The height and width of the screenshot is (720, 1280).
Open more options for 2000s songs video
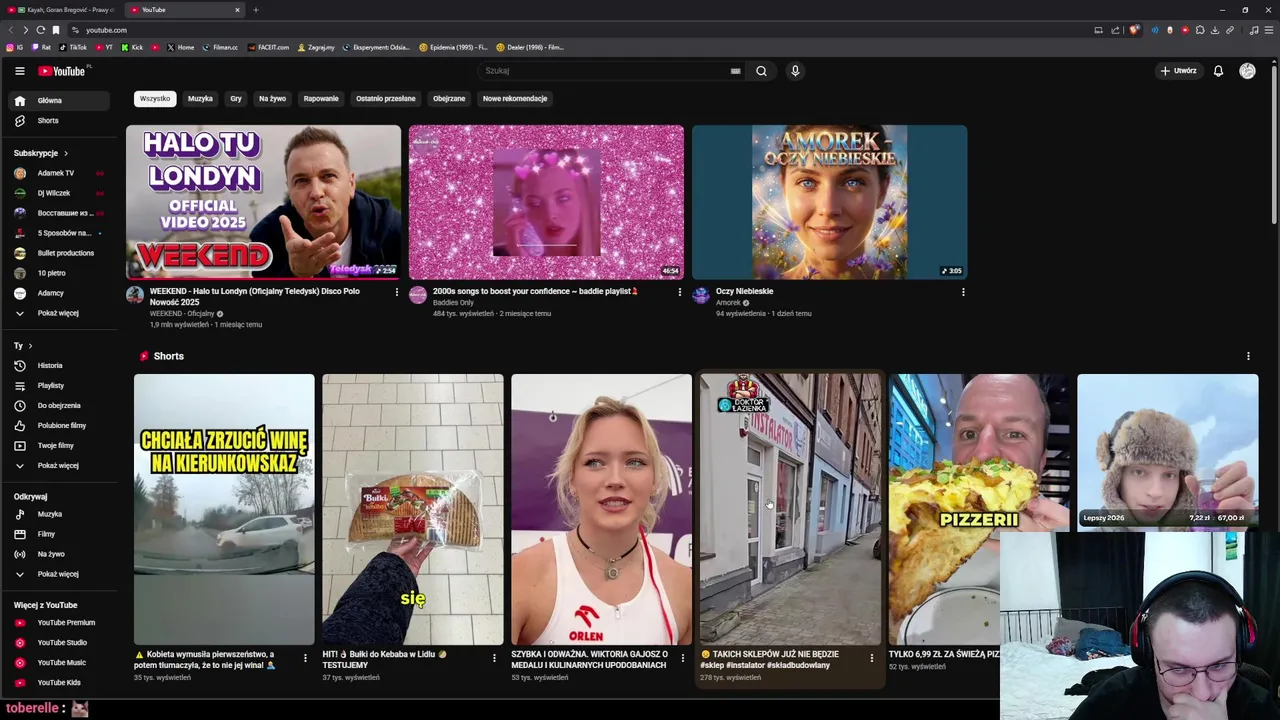tap(680, 292)
